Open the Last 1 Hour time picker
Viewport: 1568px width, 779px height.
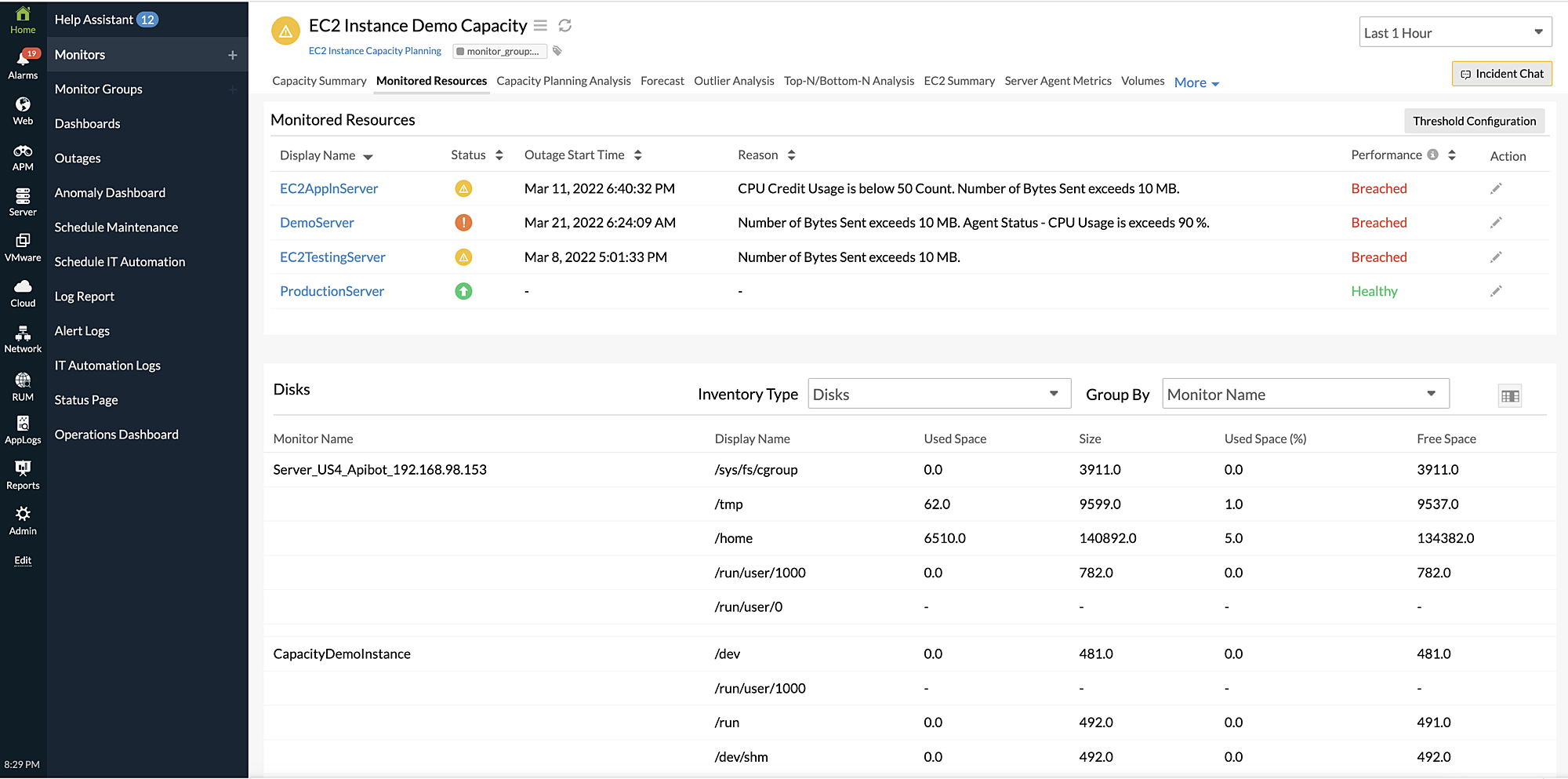(1455, 32)
